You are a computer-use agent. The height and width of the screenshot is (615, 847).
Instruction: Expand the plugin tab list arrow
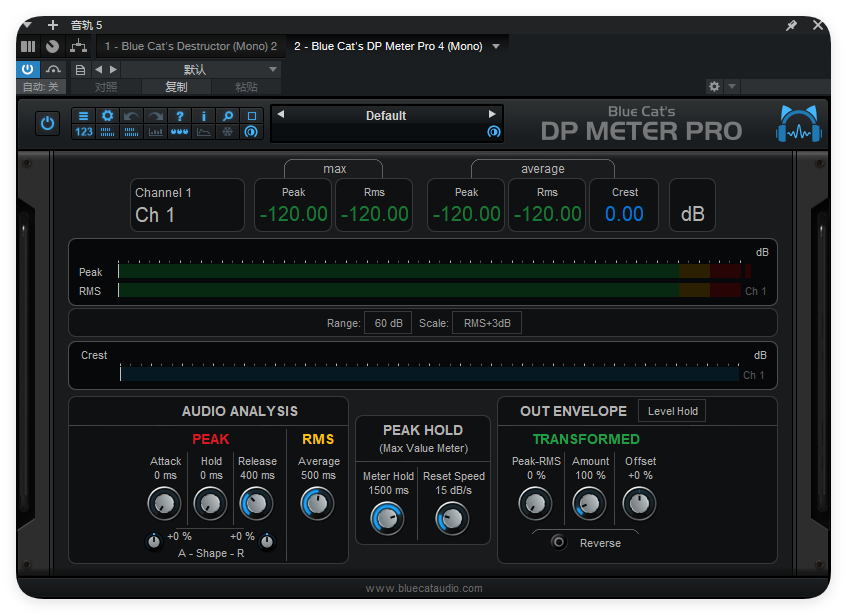coord(496,46)
